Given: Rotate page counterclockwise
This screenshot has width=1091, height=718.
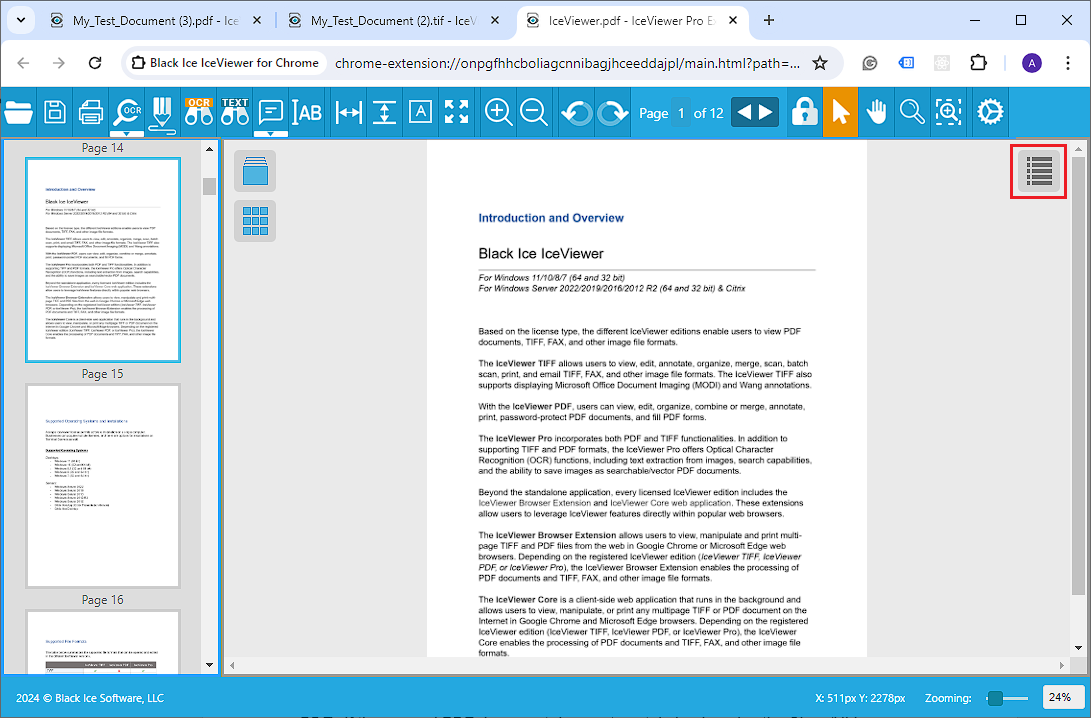Looking at the screenshot, I should 576,113.
